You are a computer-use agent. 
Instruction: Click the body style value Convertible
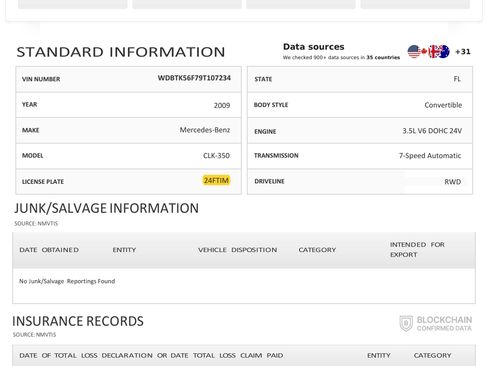(x=443, y=105)
